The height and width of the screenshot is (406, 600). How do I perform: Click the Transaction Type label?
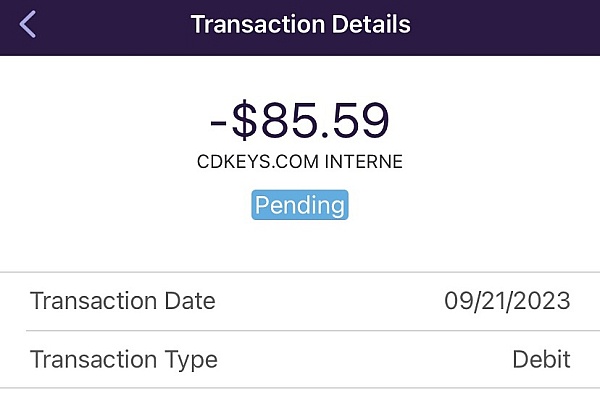pyautogui.click(x=123, y=359)
